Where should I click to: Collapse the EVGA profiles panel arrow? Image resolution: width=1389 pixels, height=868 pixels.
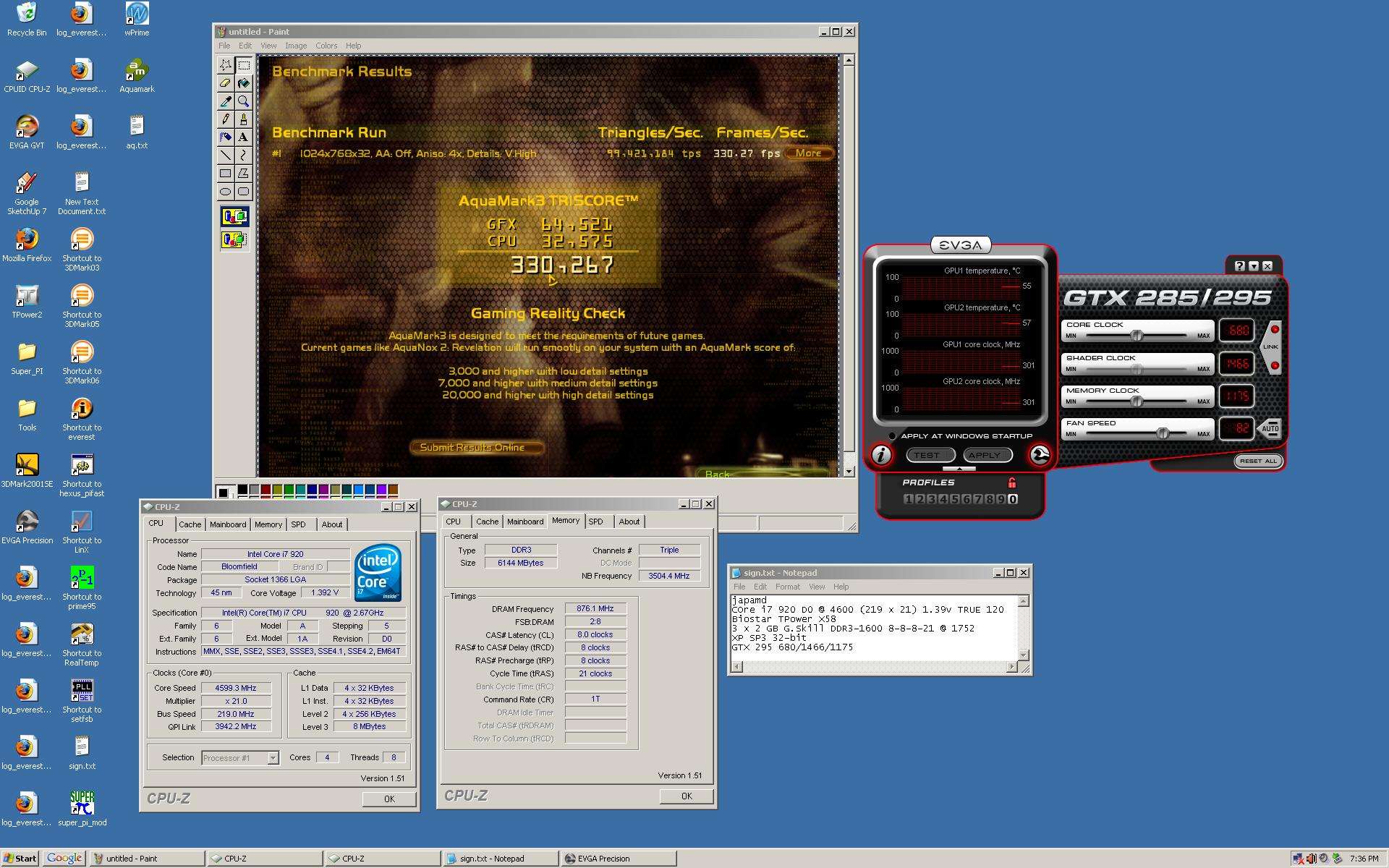pos(959,469)
